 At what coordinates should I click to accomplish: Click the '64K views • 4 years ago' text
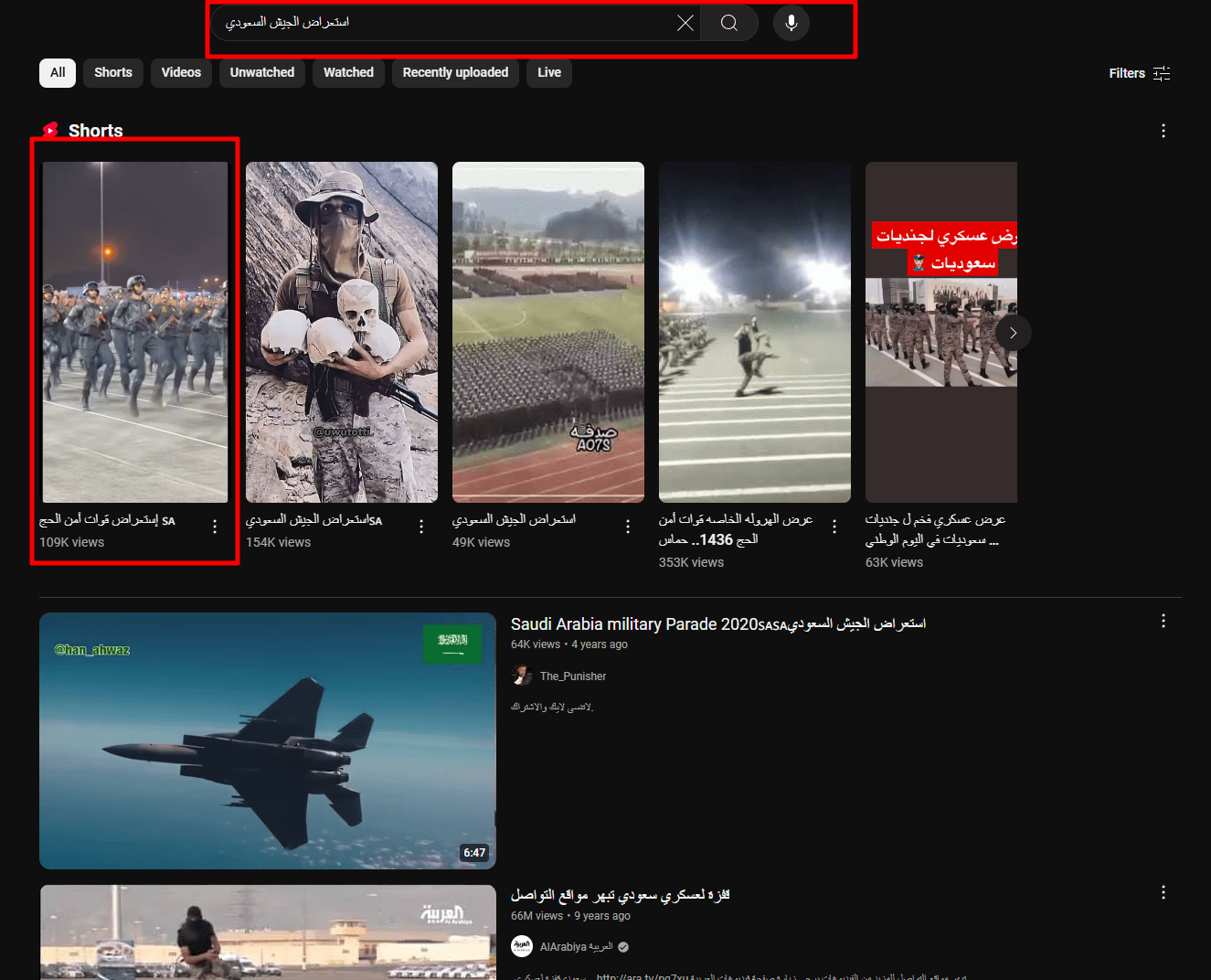[569, 644]
